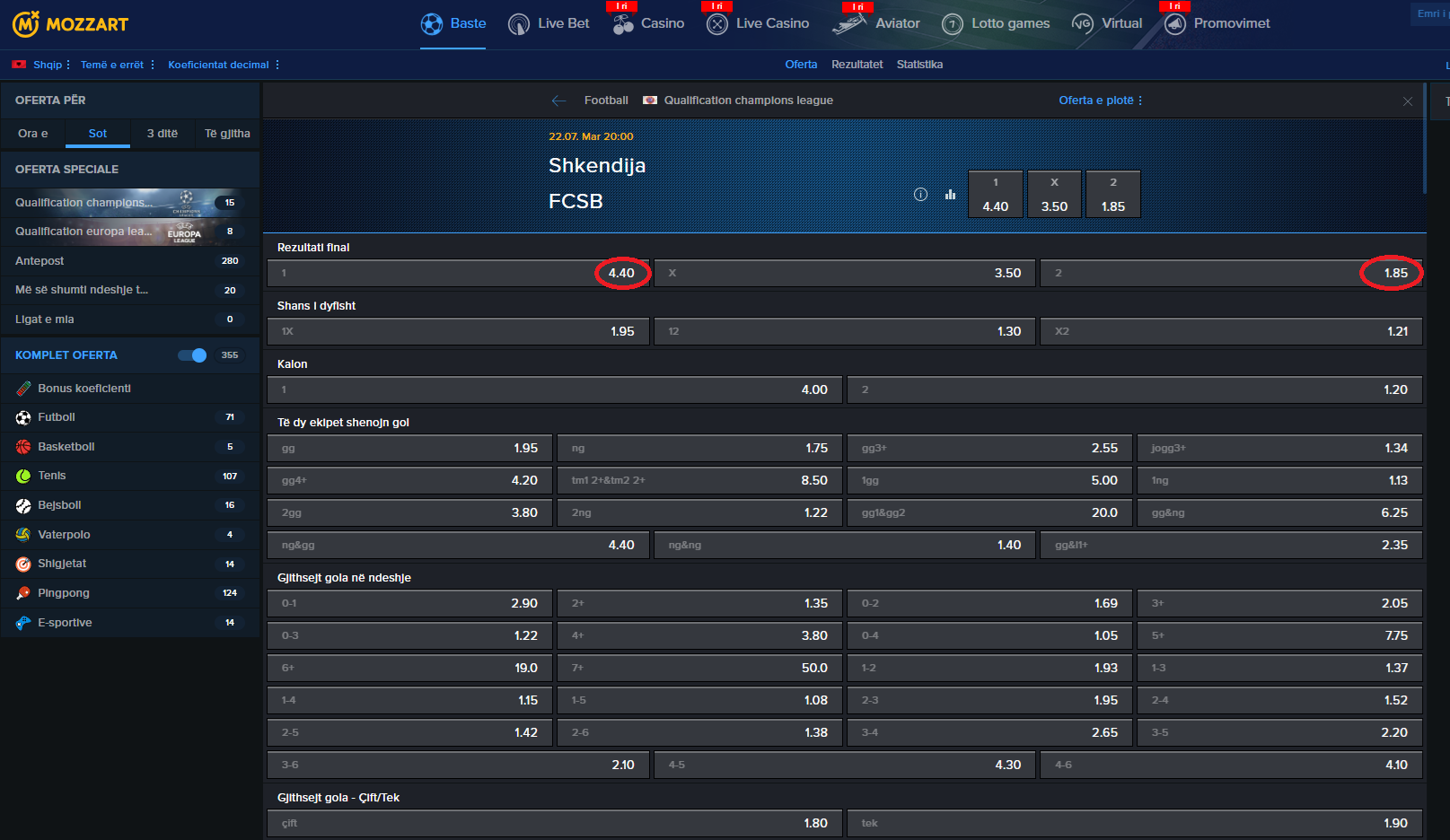Click the Aviator plane icon
The height and width of the screenshot is (840, 1450).
click(x=848, y=24)
